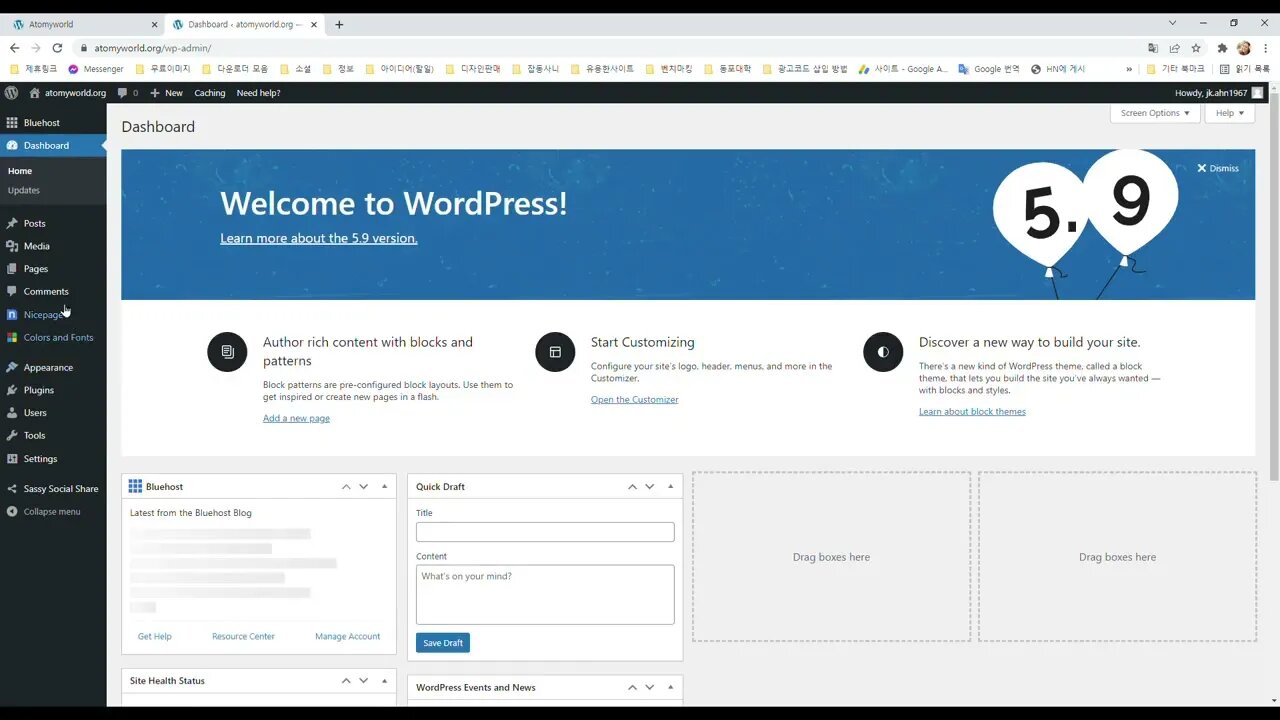Open the Messenger bookmark
This screenshot has width=1280, height=720.
[96, 69]
